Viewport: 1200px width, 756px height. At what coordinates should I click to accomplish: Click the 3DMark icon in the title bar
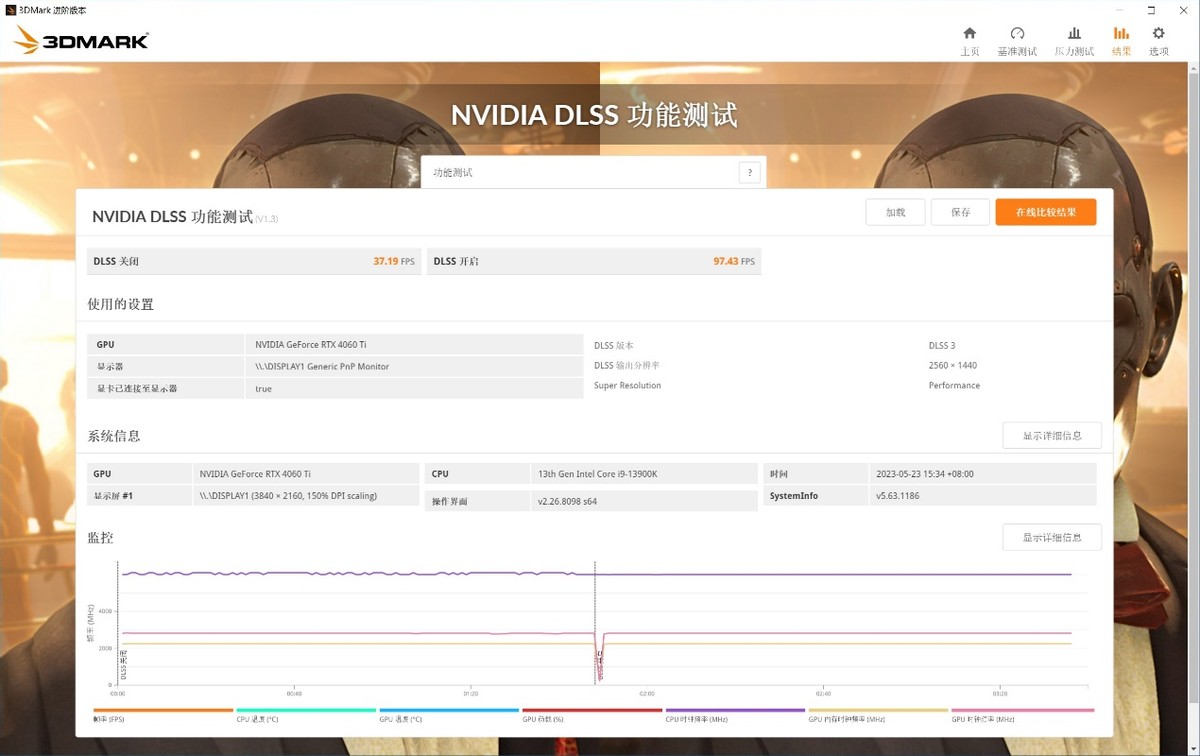(x=10, y=8)
